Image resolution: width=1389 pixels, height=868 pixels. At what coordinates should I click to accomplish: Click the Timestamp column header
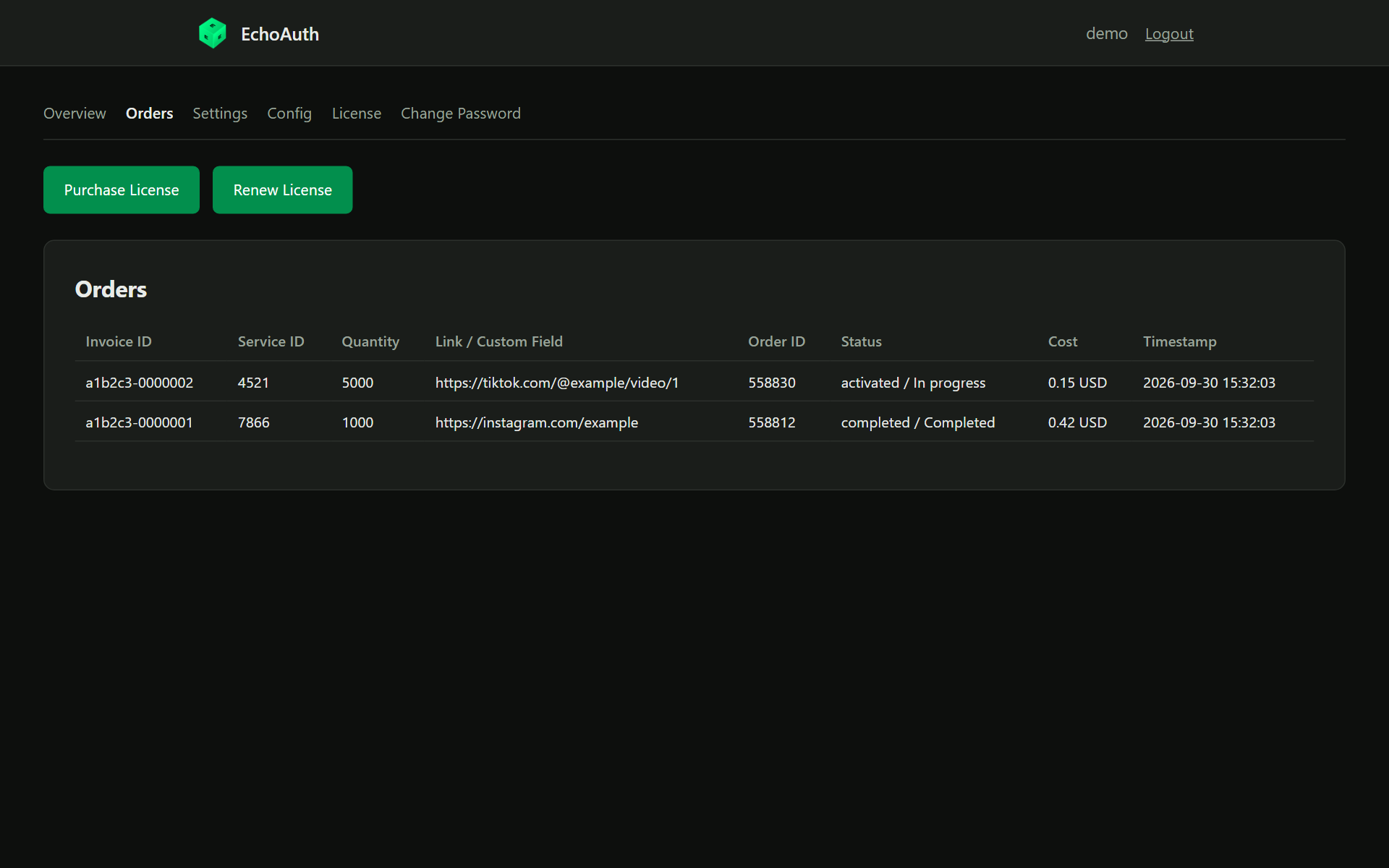pos(1180,342)
